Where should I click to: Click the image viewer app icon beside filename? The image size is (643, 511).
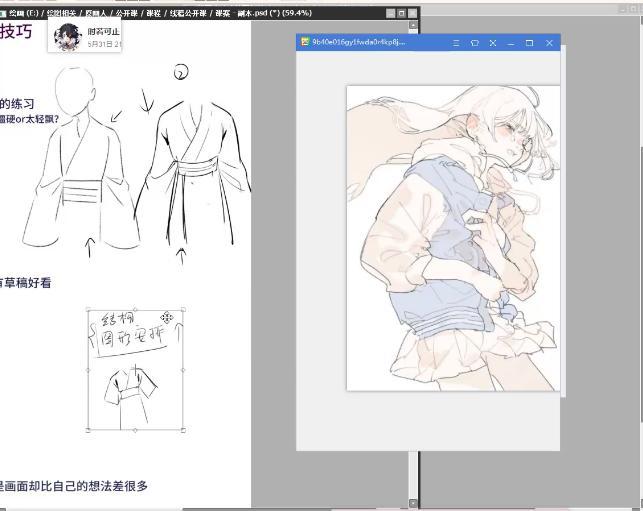305,42
